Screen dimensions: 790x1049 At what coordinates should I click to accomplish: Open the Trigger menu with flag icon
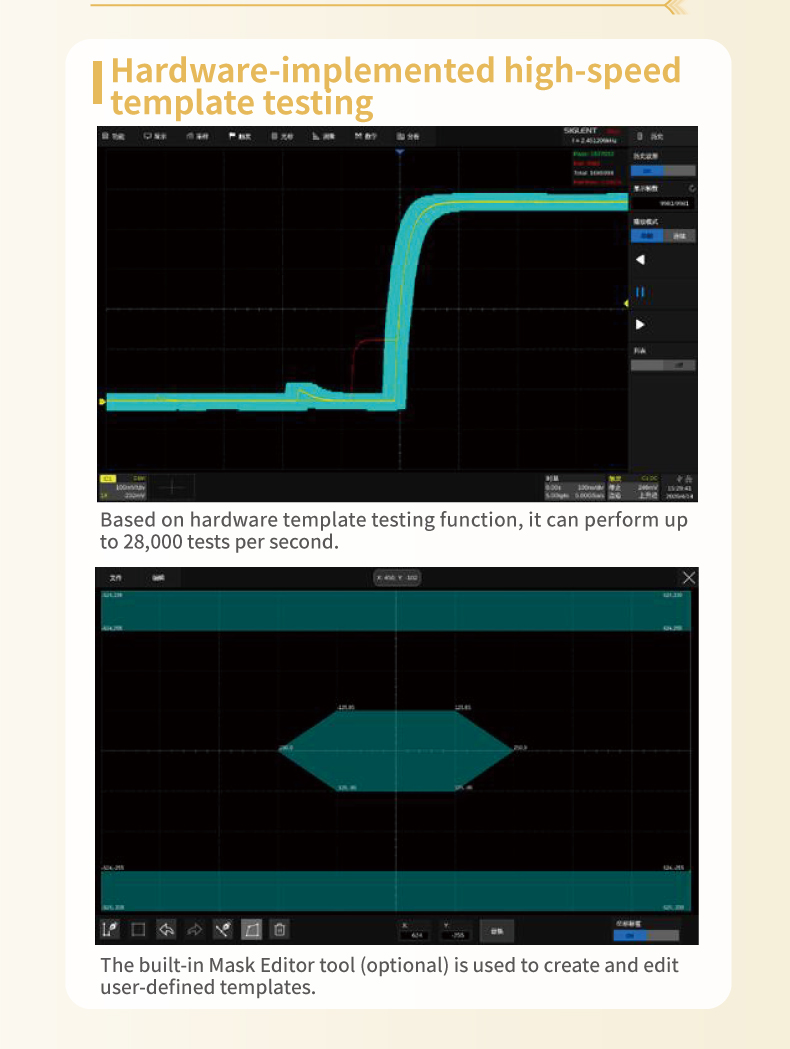(240, 135)
